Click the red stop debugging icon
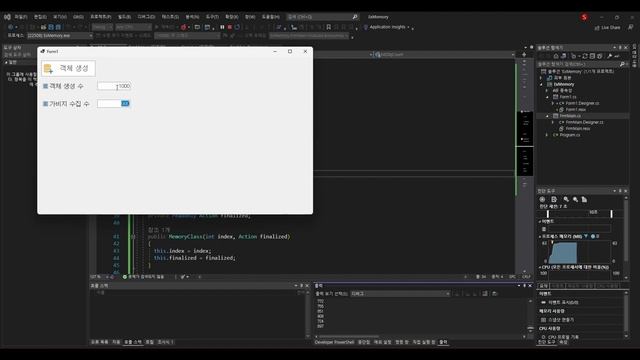This screenshot has height=360, width=640. pyautogui.click(x=230, y=27)
